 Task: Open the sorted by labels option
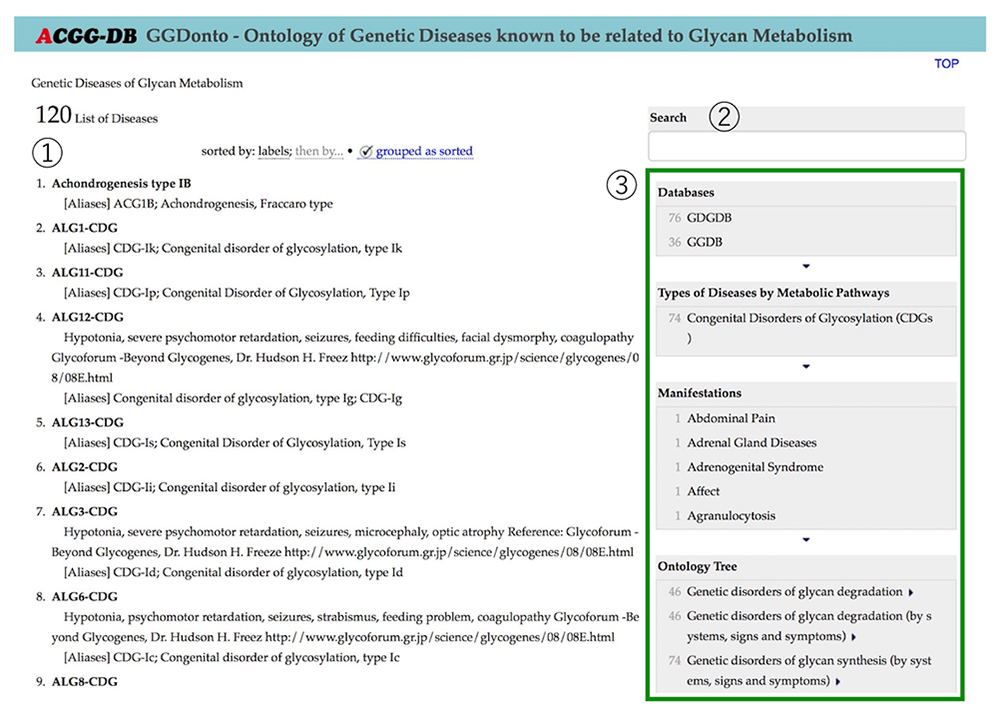(x=273, y=151)
